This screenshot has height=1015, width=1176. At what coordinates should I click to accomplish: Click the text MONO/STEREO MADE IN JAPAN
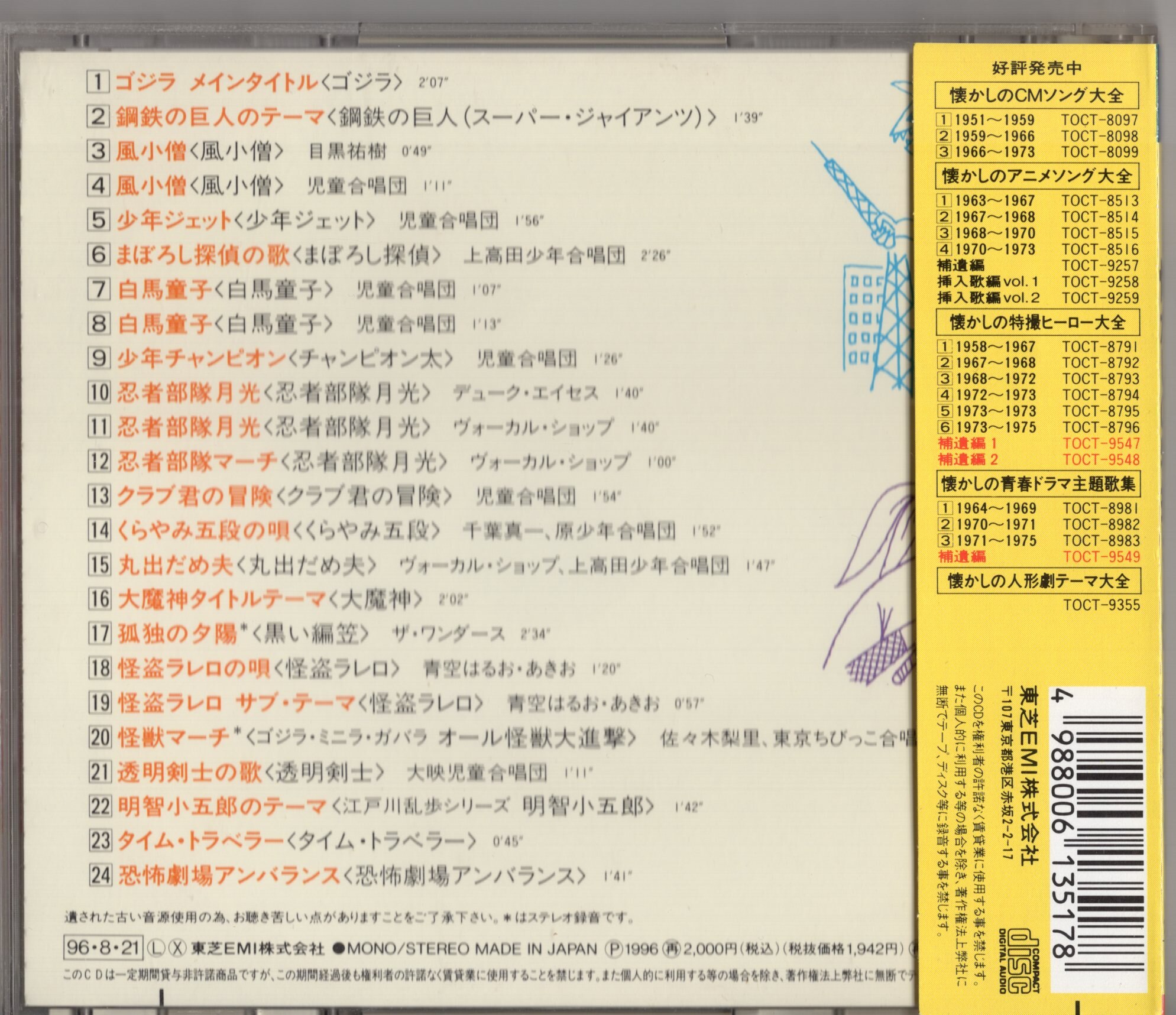(x=472, y=949)
